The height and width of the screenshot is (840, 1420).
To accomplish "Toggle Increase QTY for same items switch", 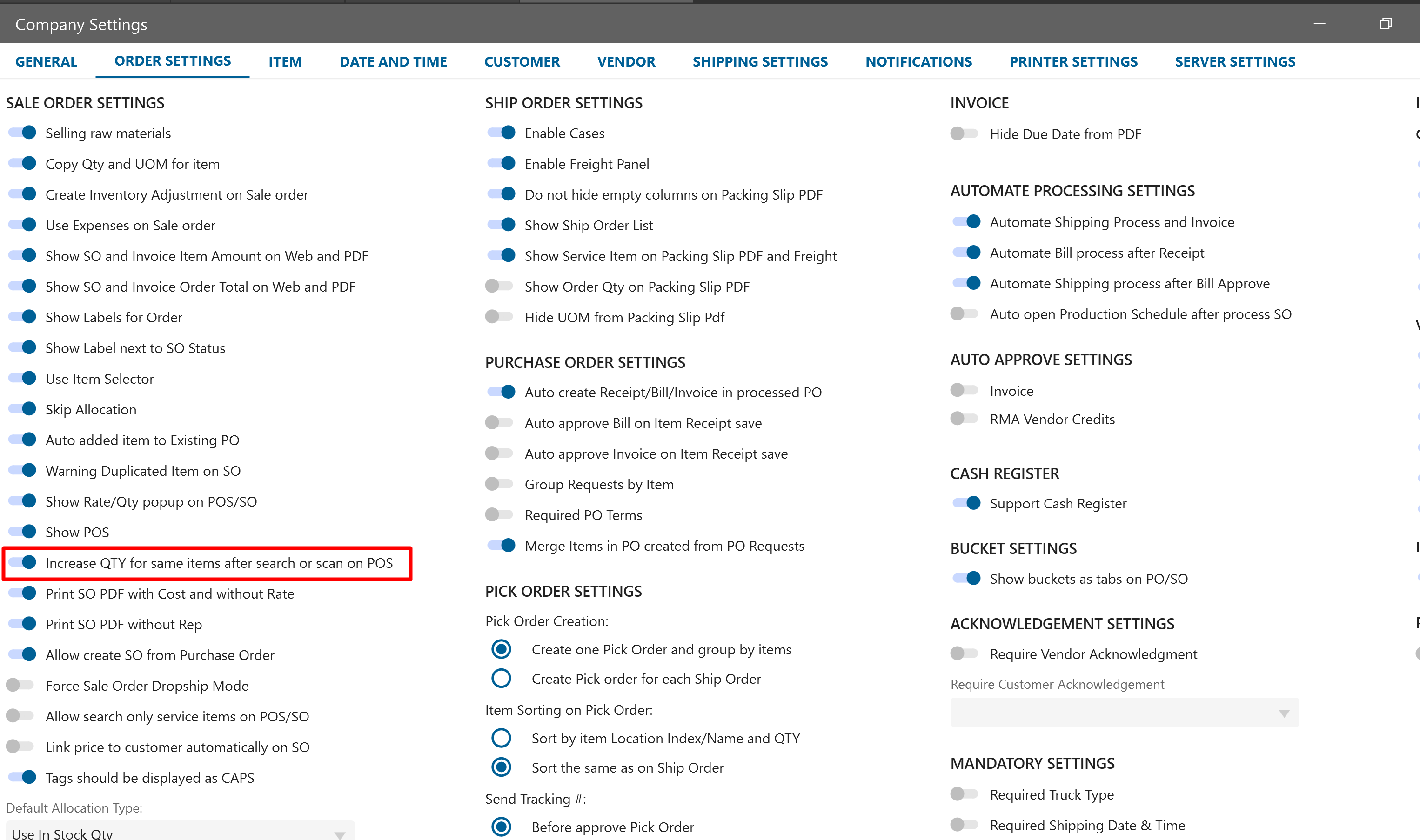I will (23, 563).
